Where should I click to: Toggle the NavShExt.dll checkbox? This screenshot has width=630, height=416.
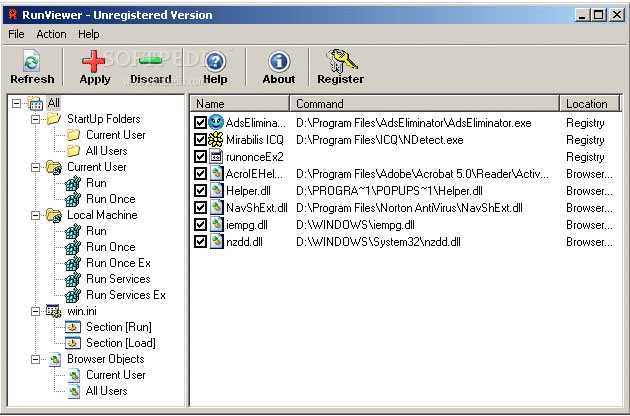pyautogui.click(x=200, y=207)
